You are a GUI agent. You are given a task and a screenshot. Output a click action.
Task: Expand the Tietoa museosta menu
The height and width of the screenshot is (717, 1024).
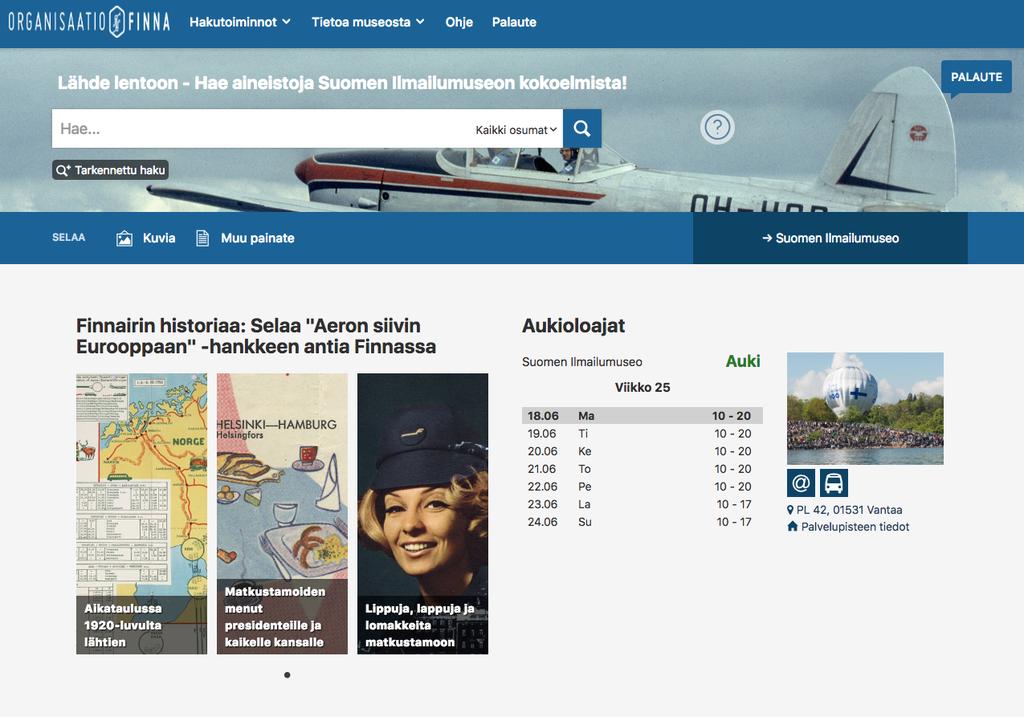tap(368, 22)
